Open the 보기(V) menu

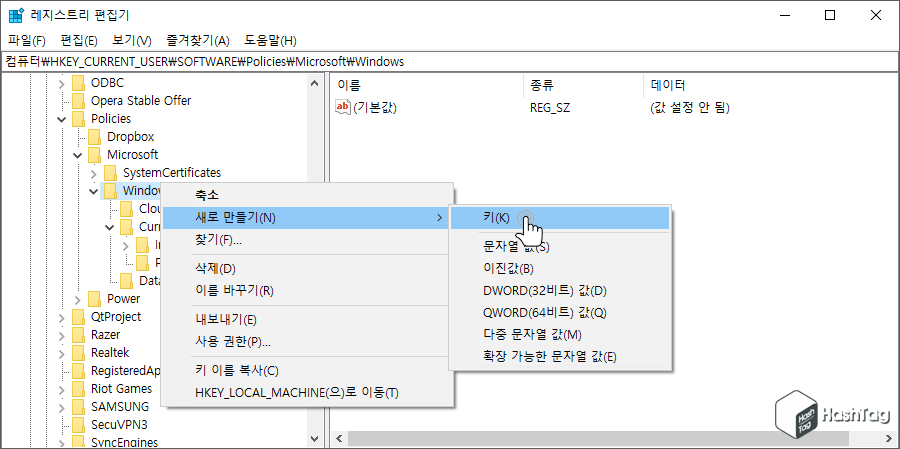(132, 41)
